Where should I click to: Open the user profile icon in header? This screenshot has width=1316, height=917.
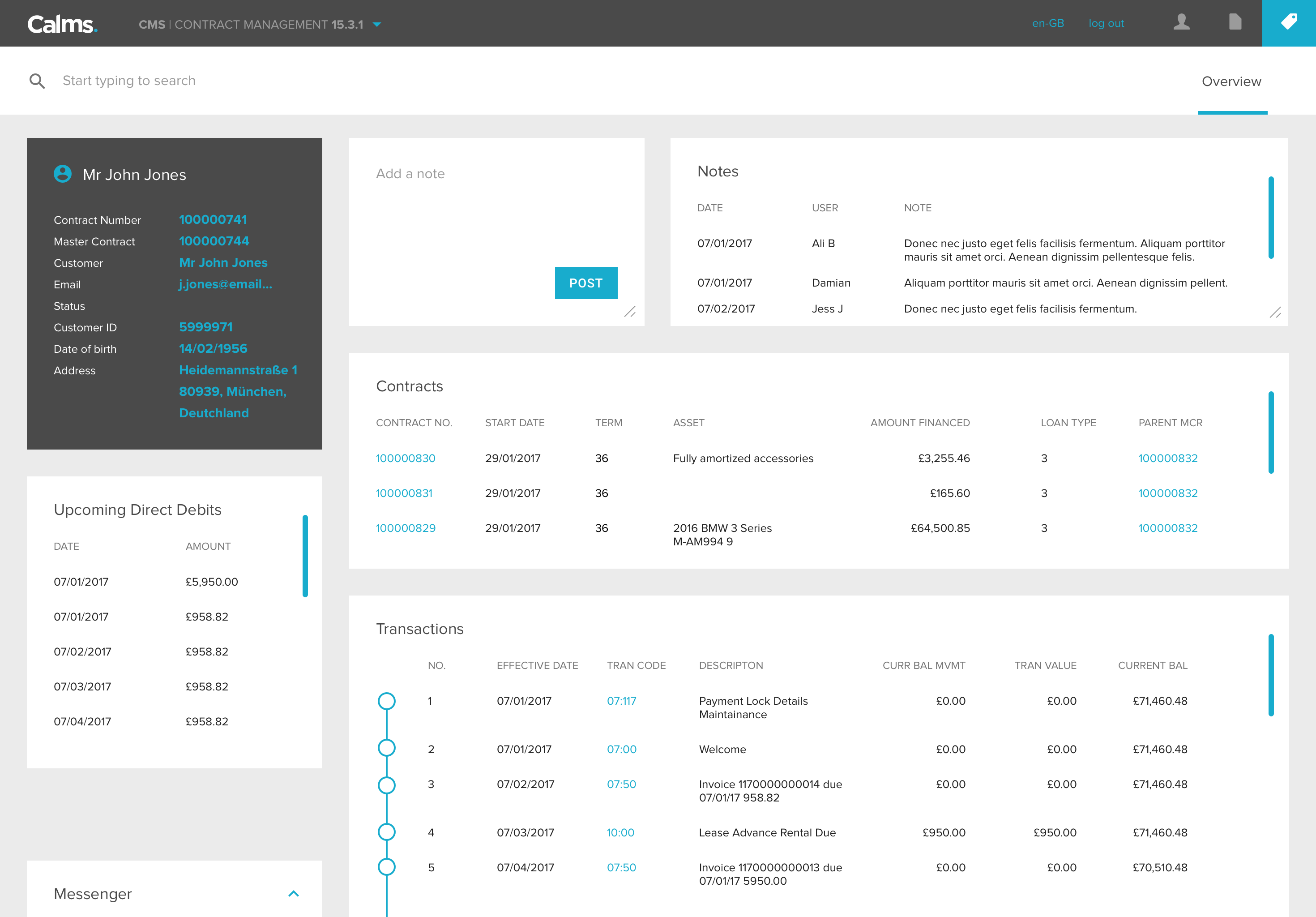click(x=1181, y=23)
